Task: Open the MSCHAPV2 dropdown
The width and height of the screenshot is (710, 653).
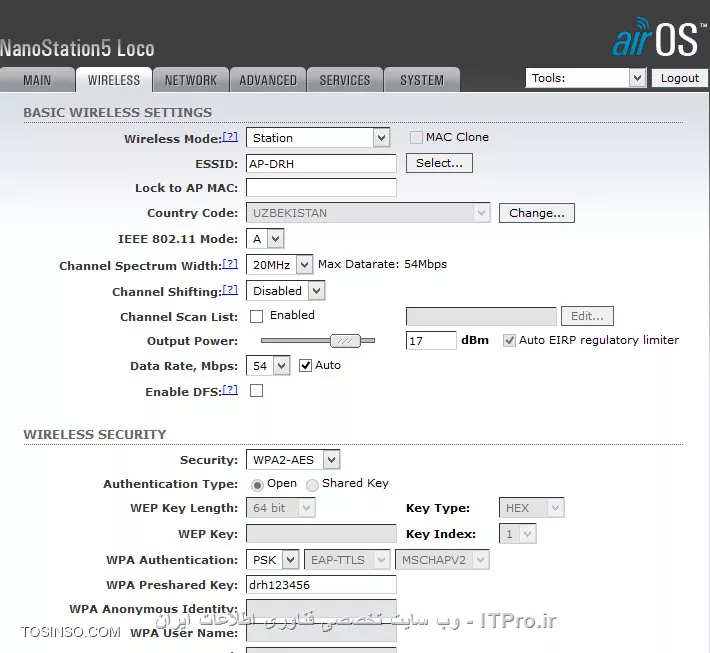Action: 442,560
